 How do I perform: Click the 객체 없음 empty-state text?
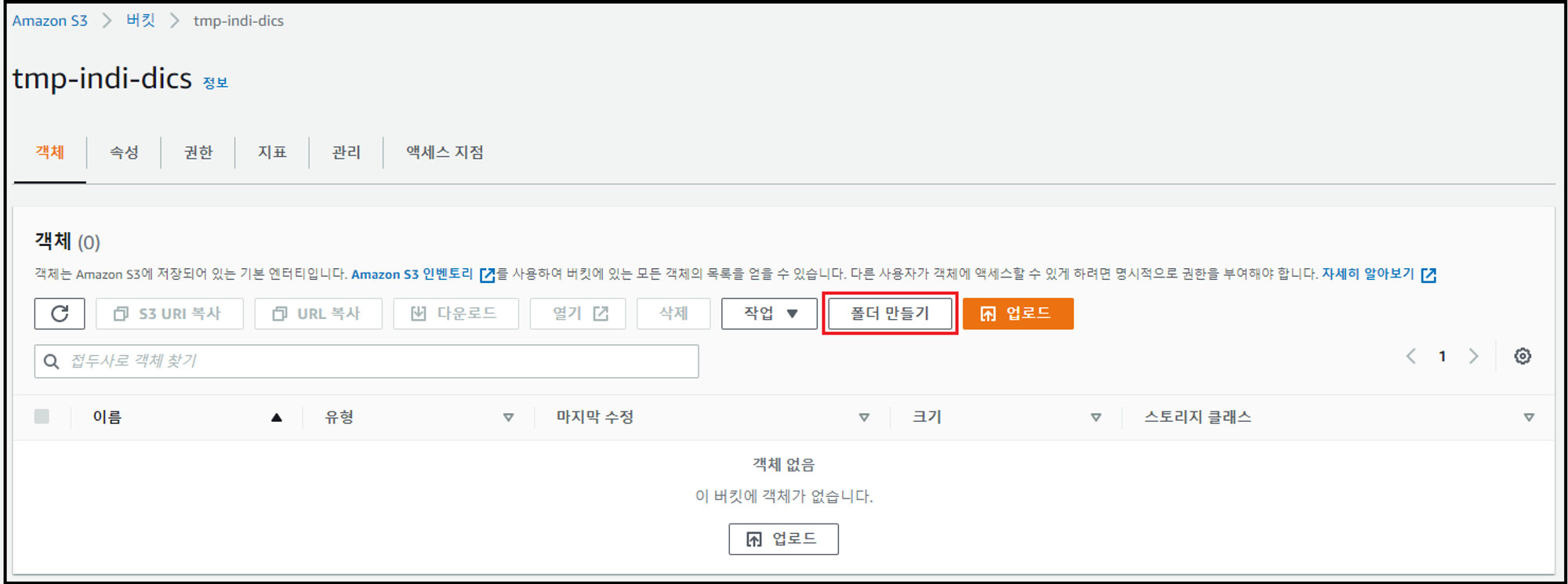[783, 465]
